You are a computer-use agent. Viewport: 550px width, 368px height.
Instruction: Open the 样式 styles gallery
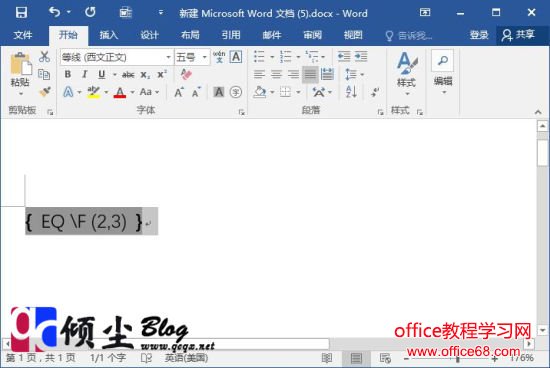[x=406, y=74]
